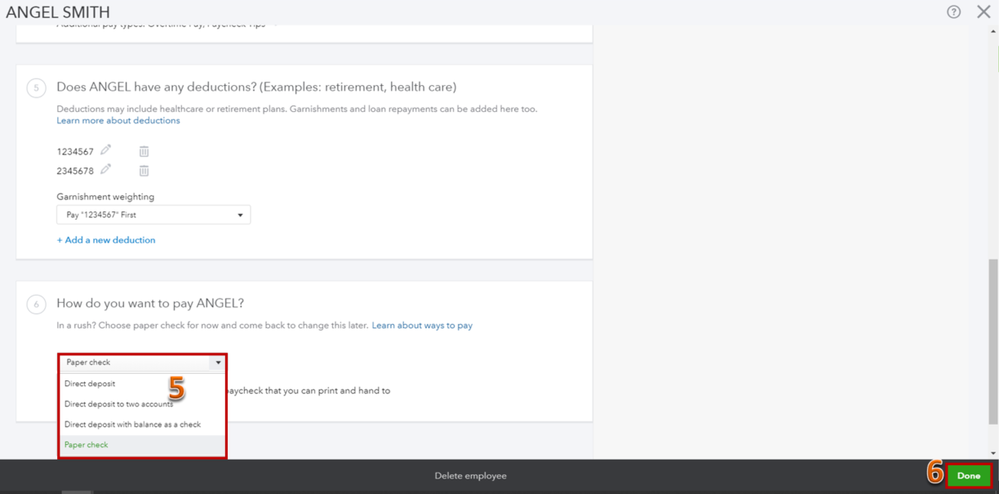Click + Add a new deduction
Viewport: 999px width, 494px height.
(x=106, y=240)
